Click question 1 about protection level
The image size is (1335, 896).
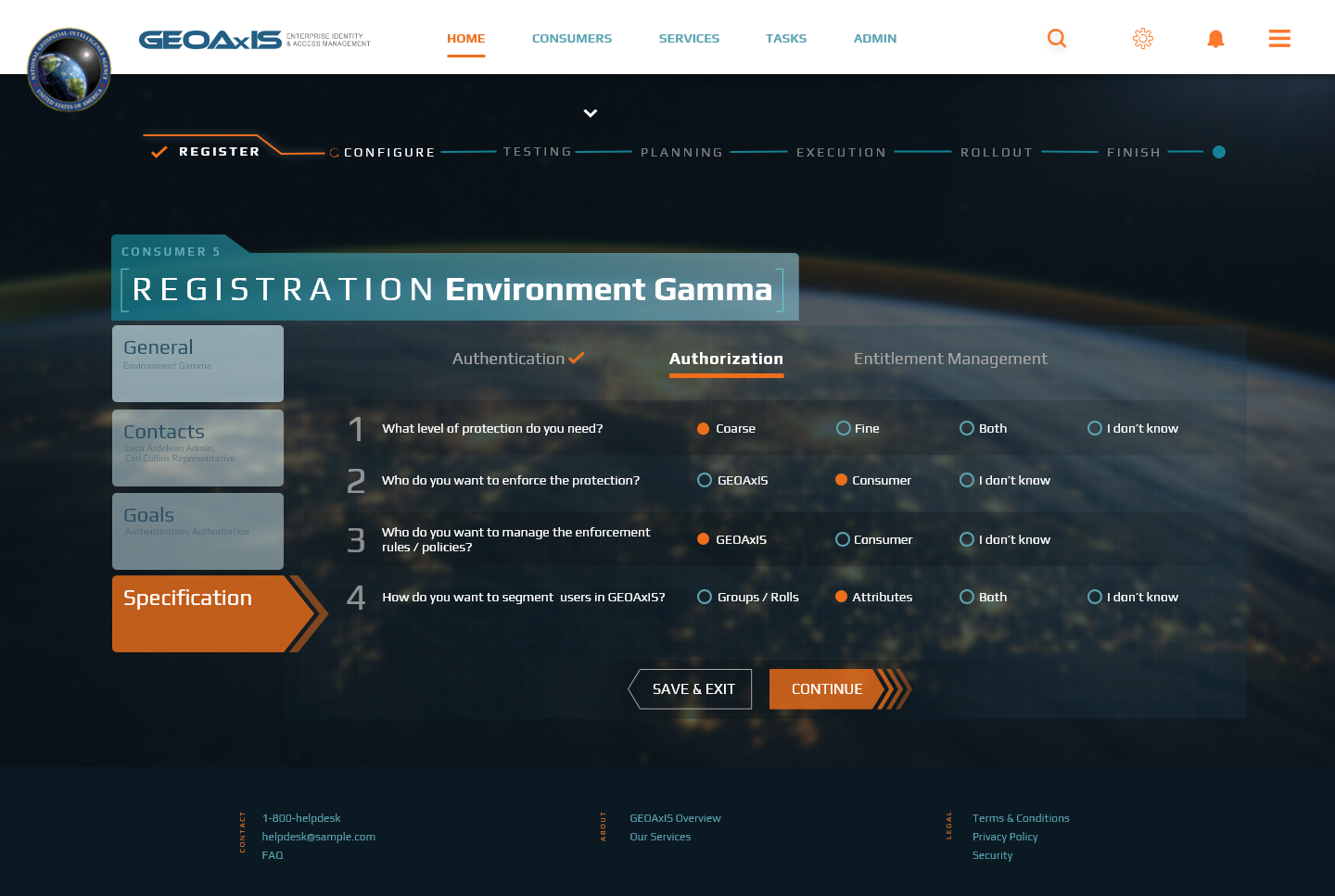492,428
